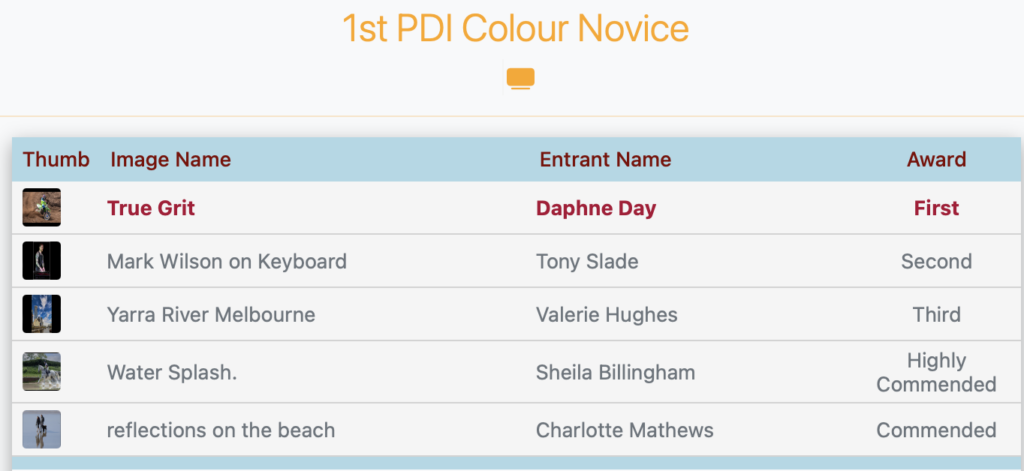Screen dimensions: 1024x471
Task: Select the True Grit image name
Action: (x=151, y=208)
